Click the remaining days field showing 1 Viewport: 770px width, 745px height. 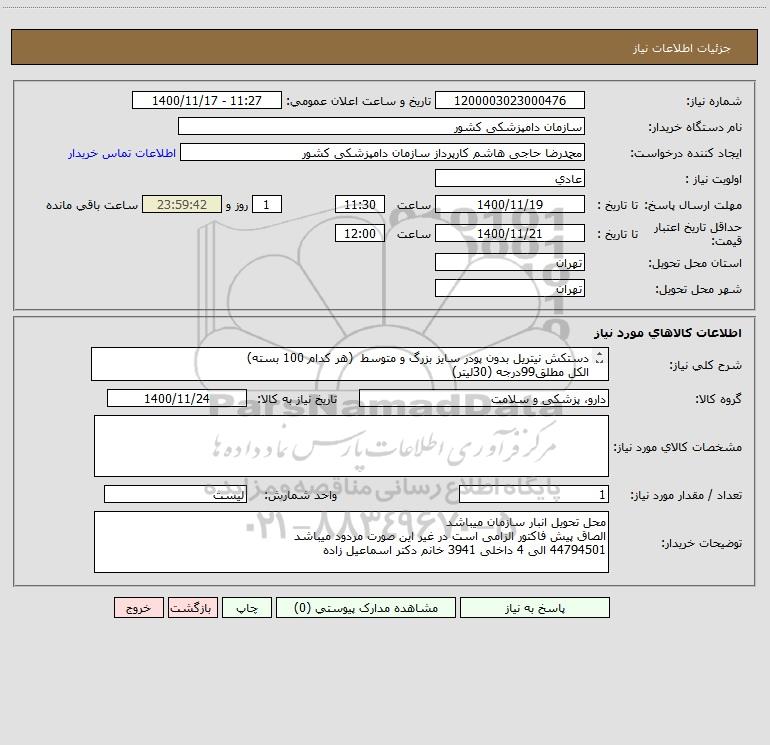coord(267,204)
